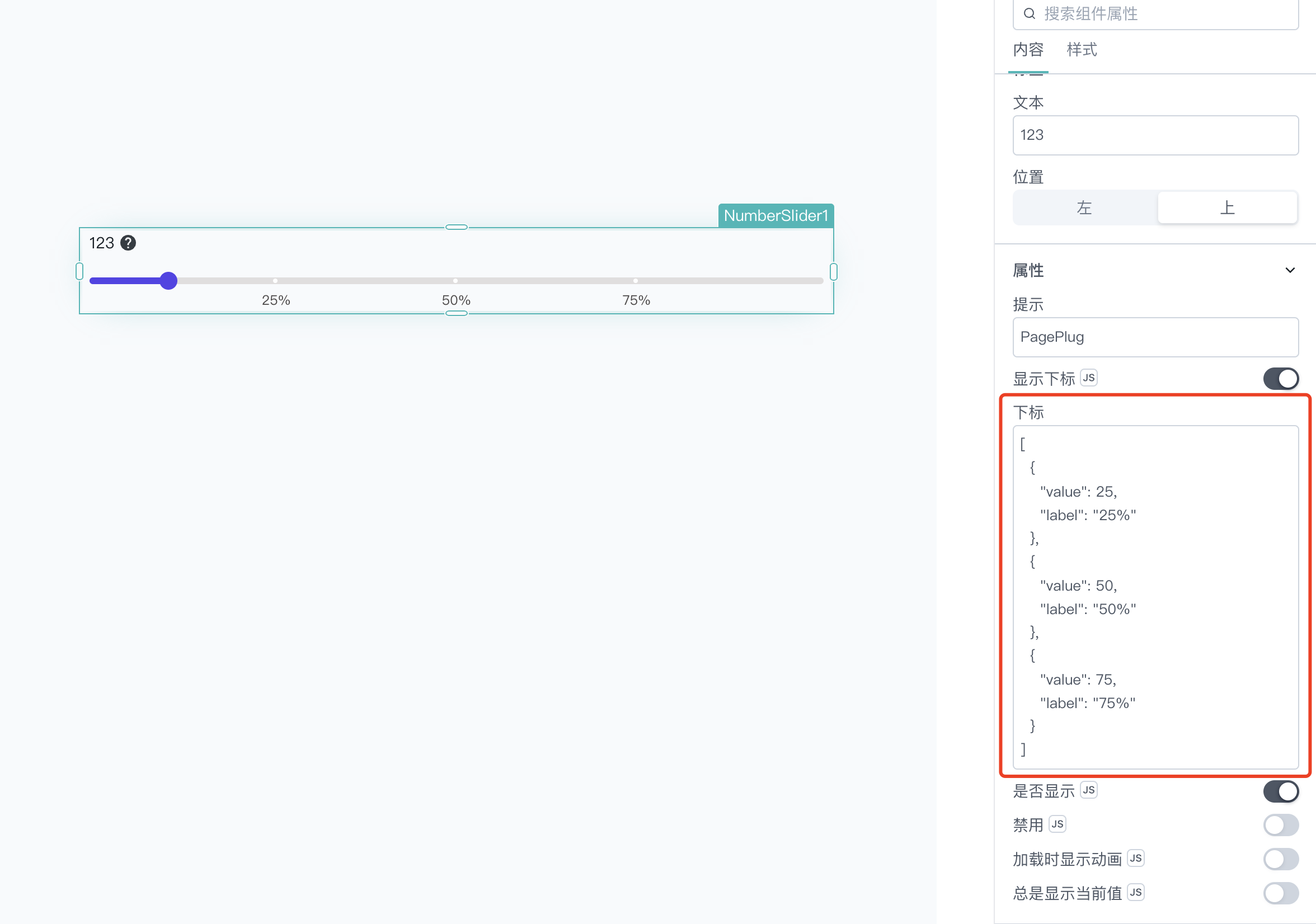Select 上 label position

[1227, 208]
